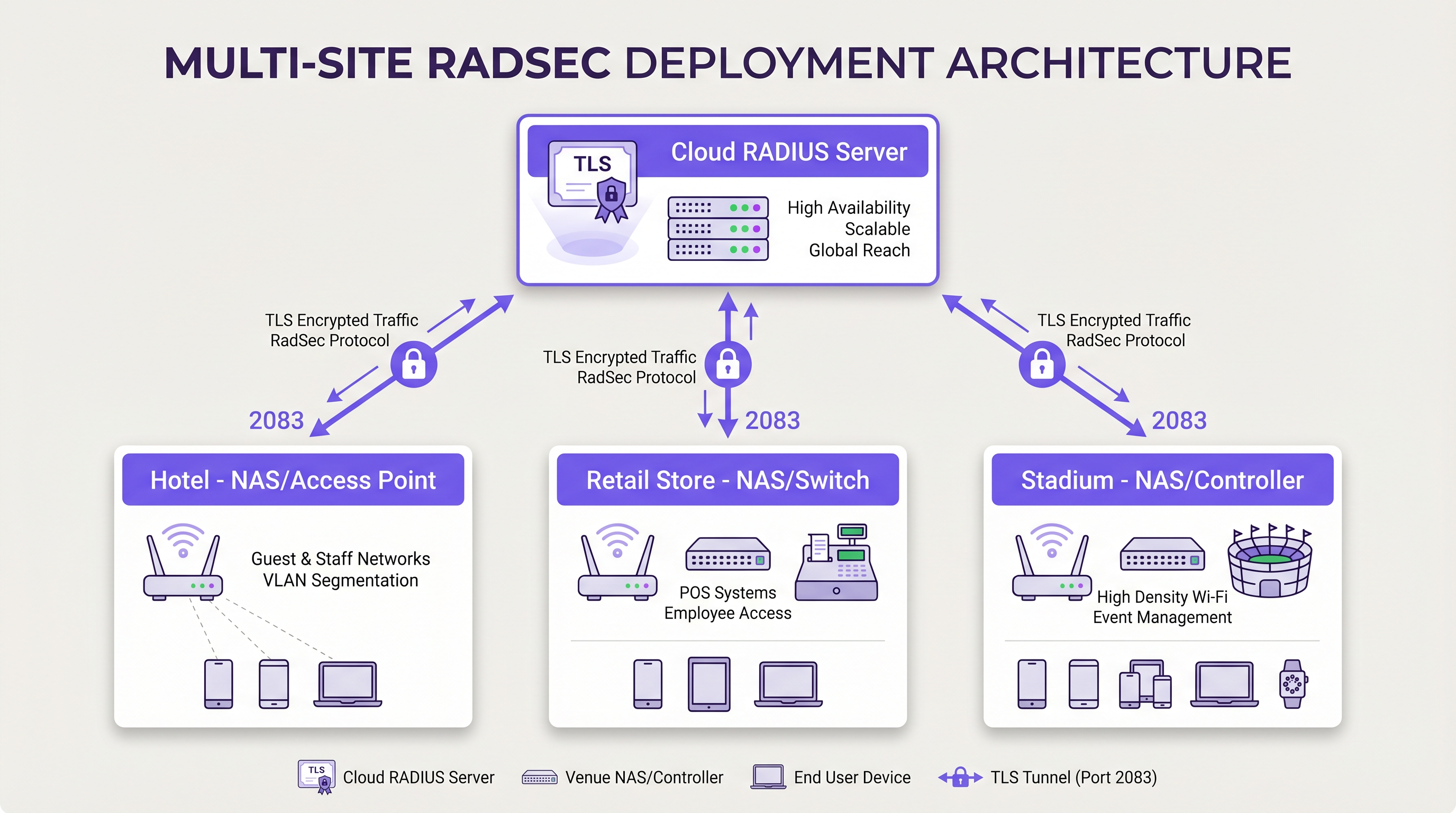Select the smartwatch icon in the Stadium devices row

click(x=1292, y=684)
